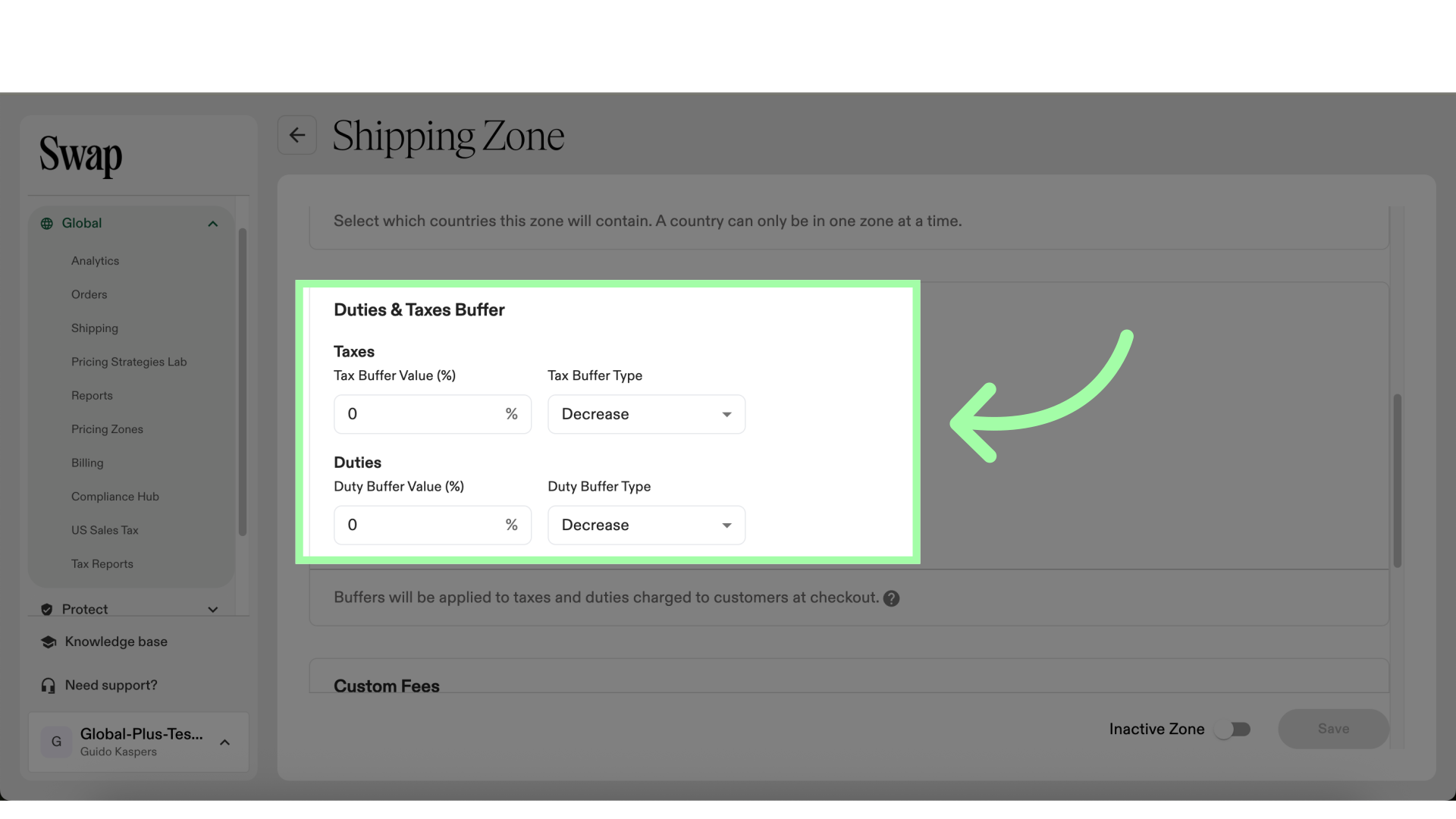Click the Swap logo
Viewport: 1456px width, 819px height.
[80, 155]
